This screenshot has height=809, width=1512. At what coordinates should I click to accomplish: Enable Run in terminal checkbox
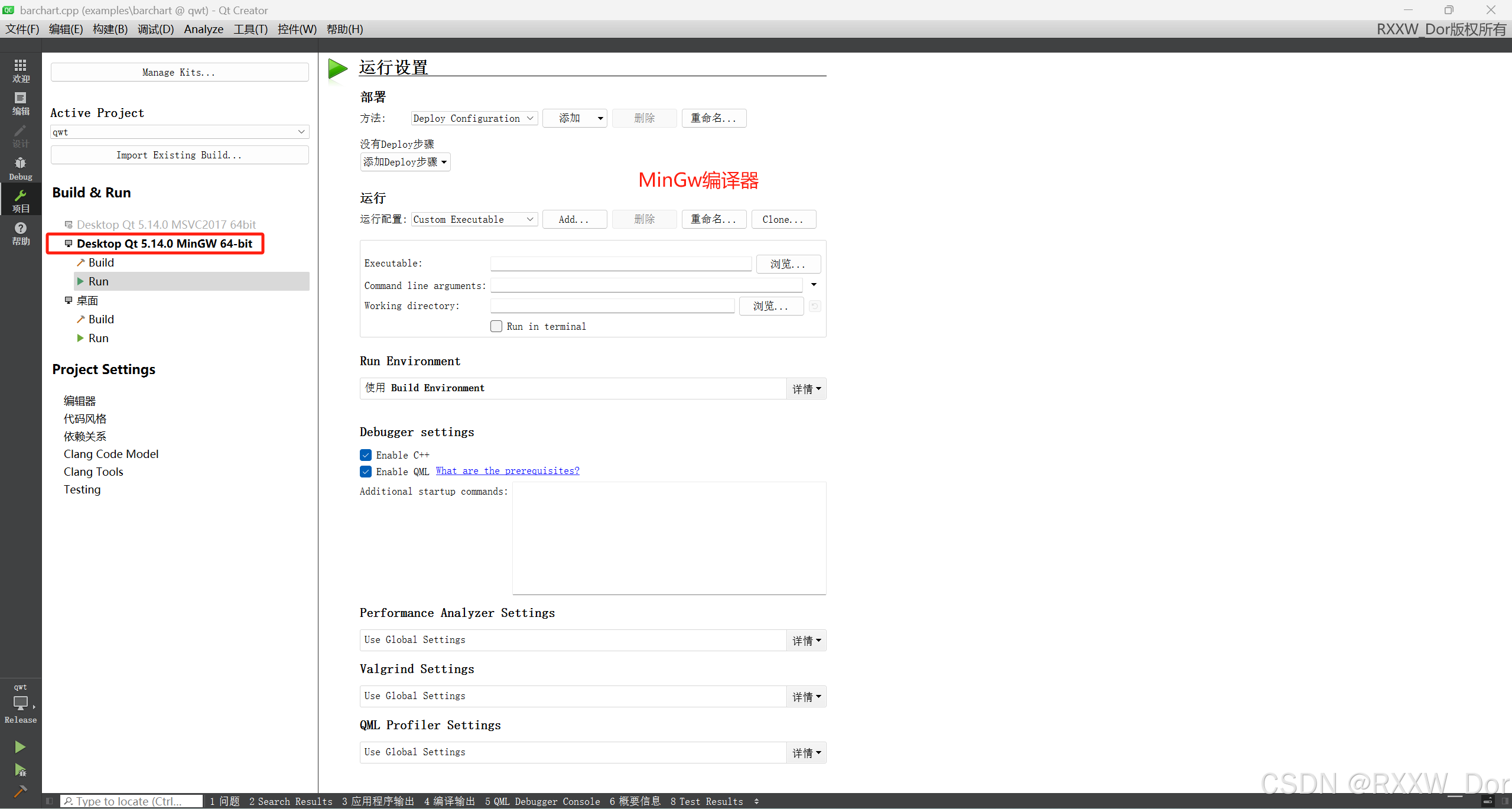point(496,326)
